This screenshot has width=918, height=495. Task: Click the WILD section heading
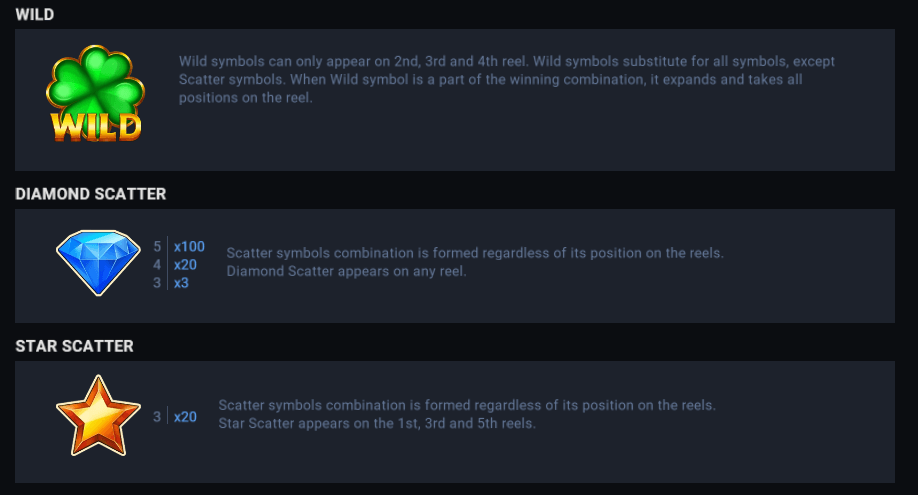35,14
